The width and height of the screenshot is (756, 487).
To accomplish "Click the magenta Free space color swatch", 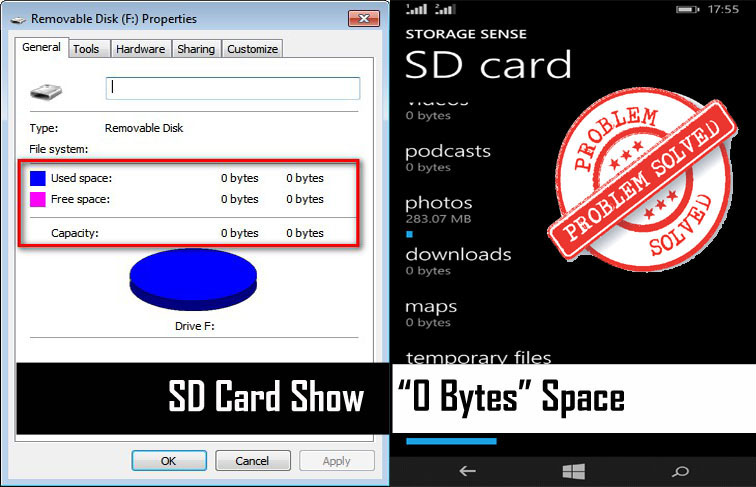I will (37, 199).
